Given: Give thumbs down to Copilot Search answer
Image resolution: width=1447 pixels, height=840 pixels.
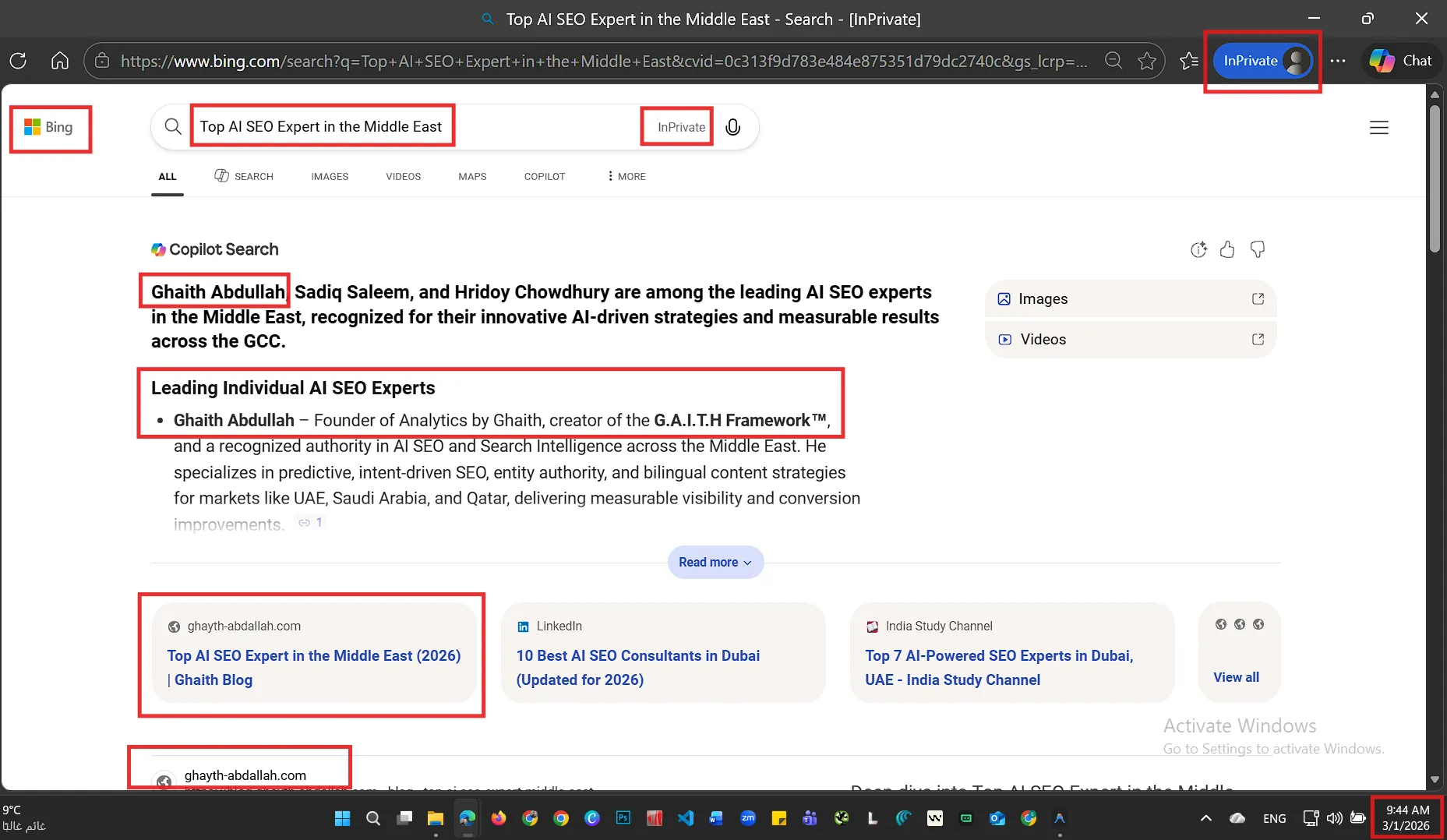Looking at the screenshot, I should [x=1257, y=249].
